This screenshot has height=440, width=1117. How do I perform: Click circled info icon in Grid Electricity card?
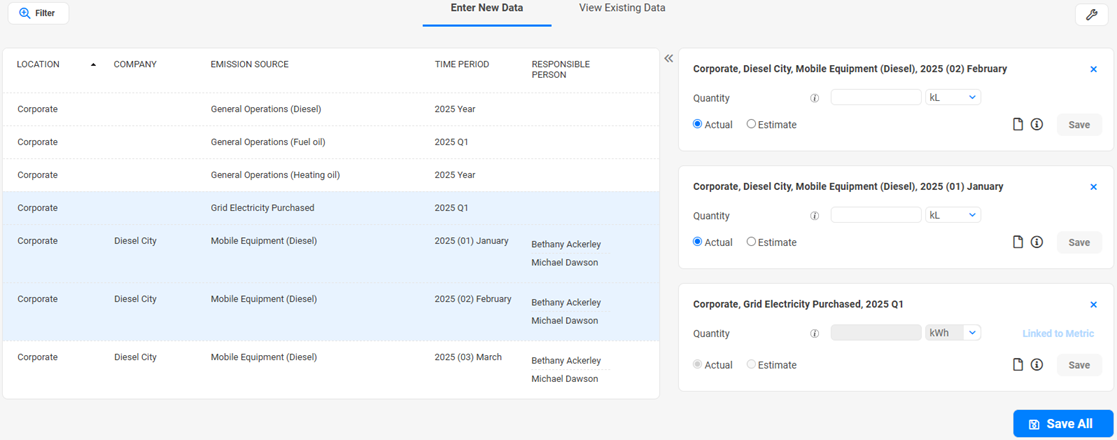[x=1037, y=365]
